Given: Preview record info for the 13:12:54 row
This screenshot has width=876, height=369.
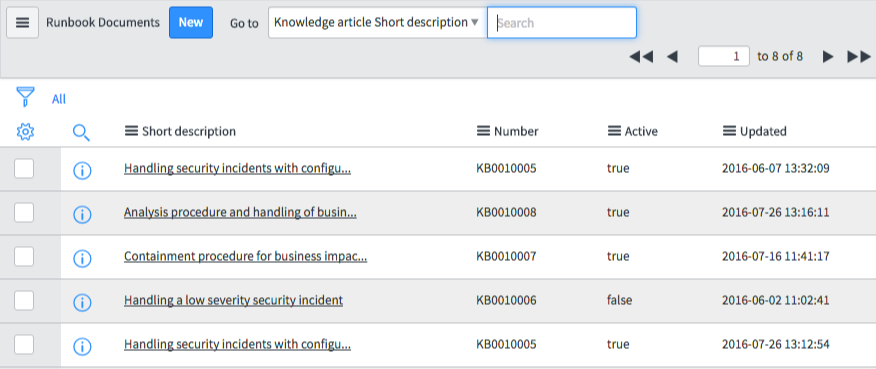Looking at the screenshot, I should click(x=82, y=347).
